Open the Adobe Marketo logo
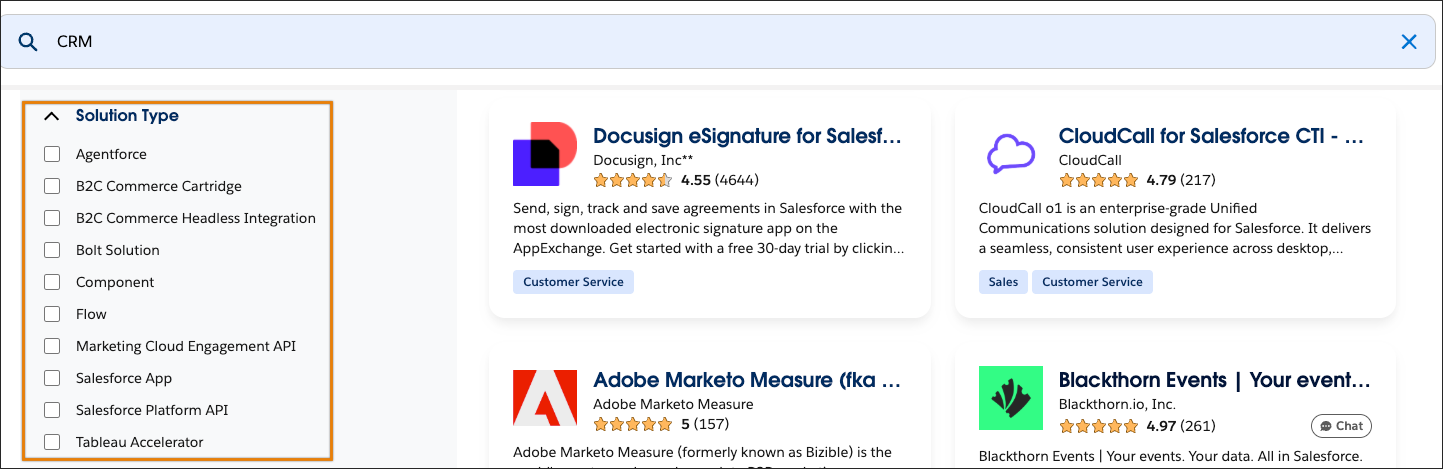Viewport: 1443px width, 469px height. pyautogui.click(x=545, y=398)
